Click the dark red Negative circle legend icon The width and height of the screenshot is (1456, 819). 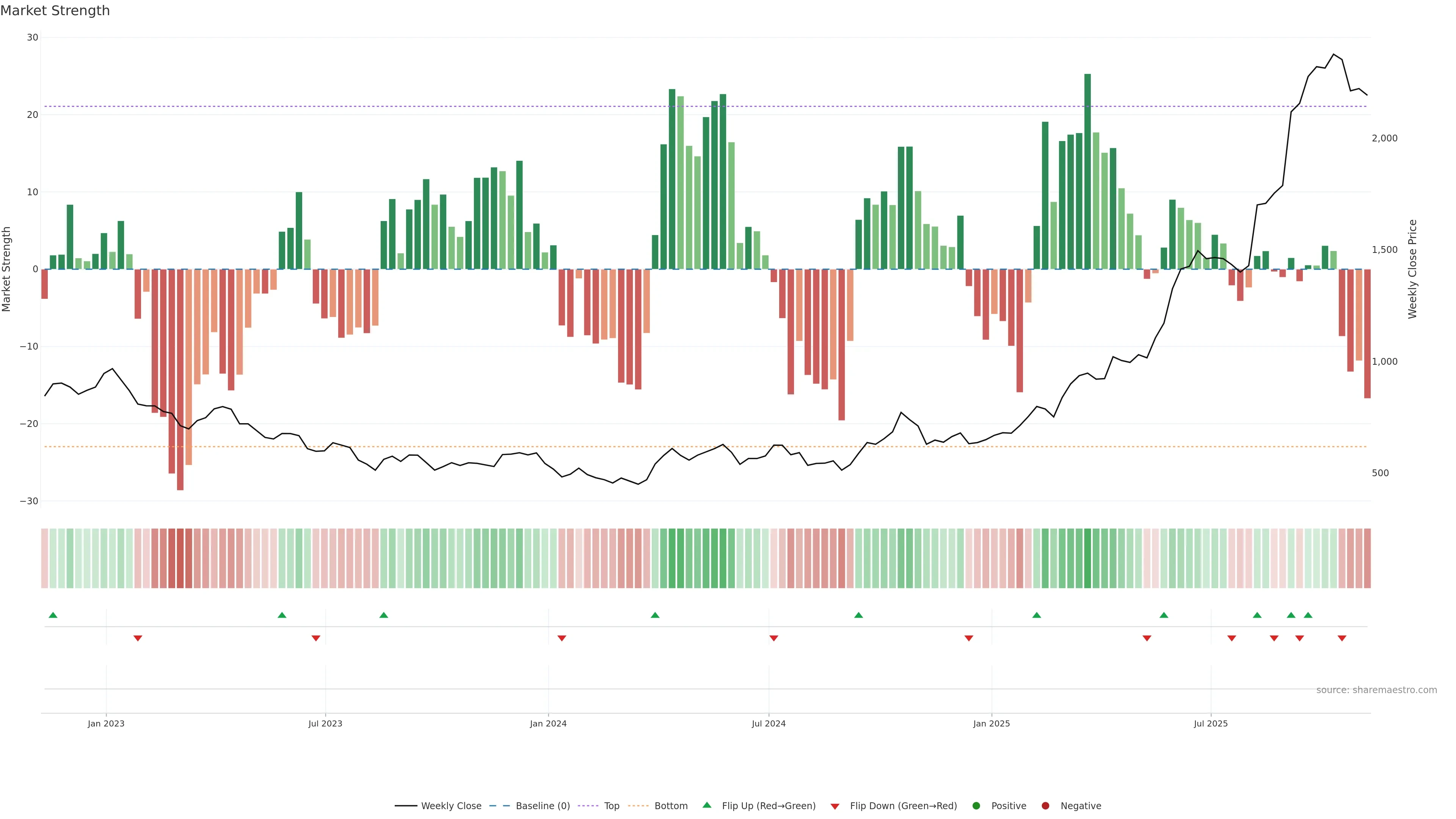1045,805
